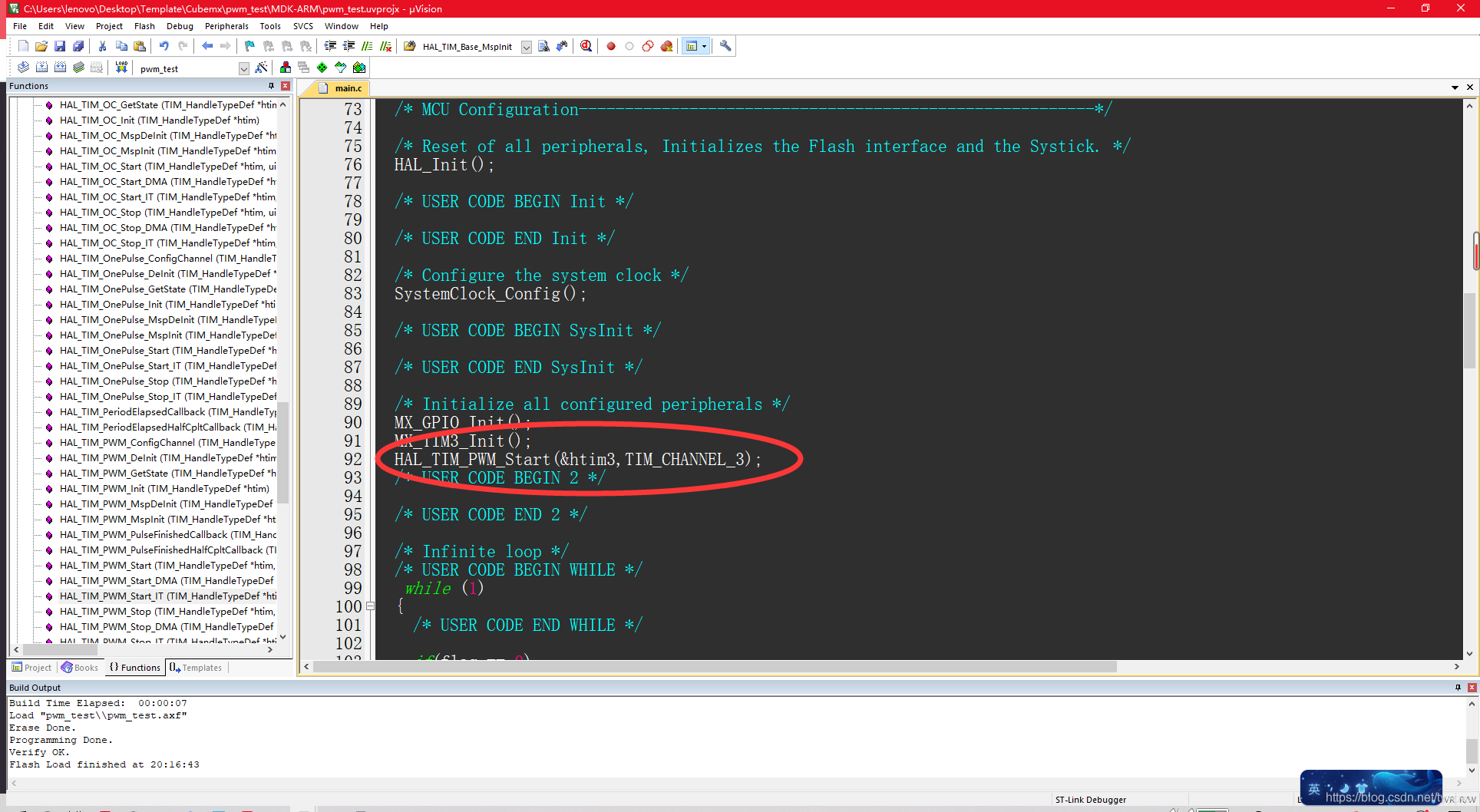The height and width of the screenshot is (812, 1480).
Task: Undo the last edit
Action: 164,46
